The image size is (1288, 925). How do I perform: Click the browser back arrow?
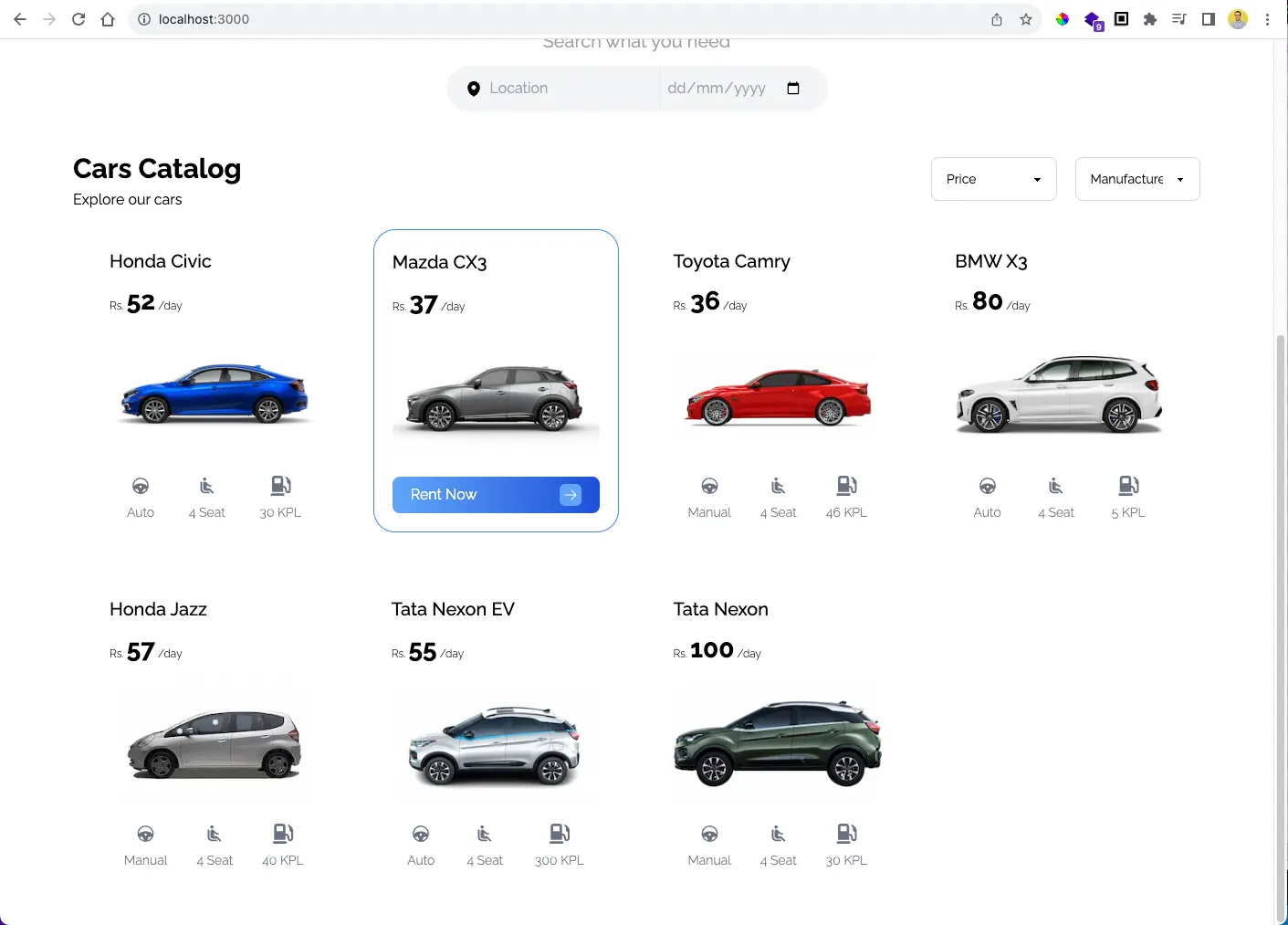tap(20, 19)
